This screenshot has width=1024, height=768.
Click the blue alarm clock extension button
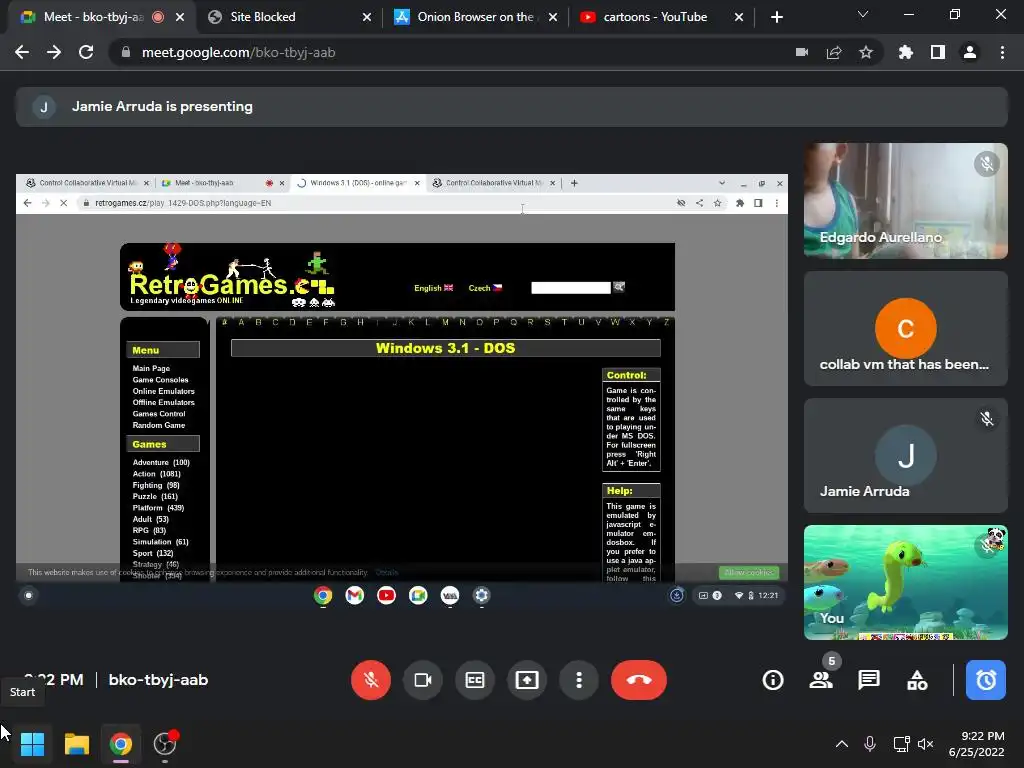985,680
